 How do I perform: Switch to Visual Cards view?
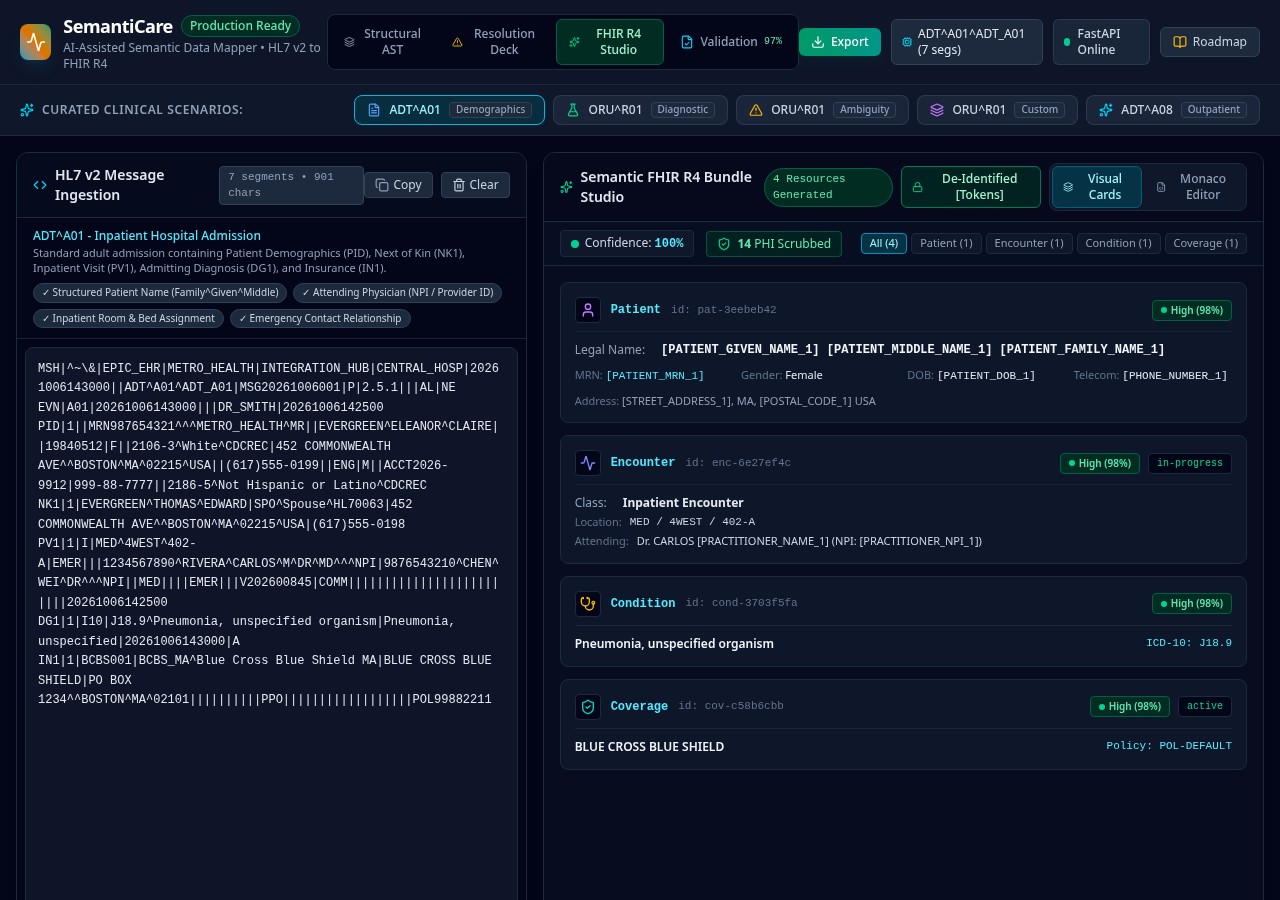[1096, 187]
